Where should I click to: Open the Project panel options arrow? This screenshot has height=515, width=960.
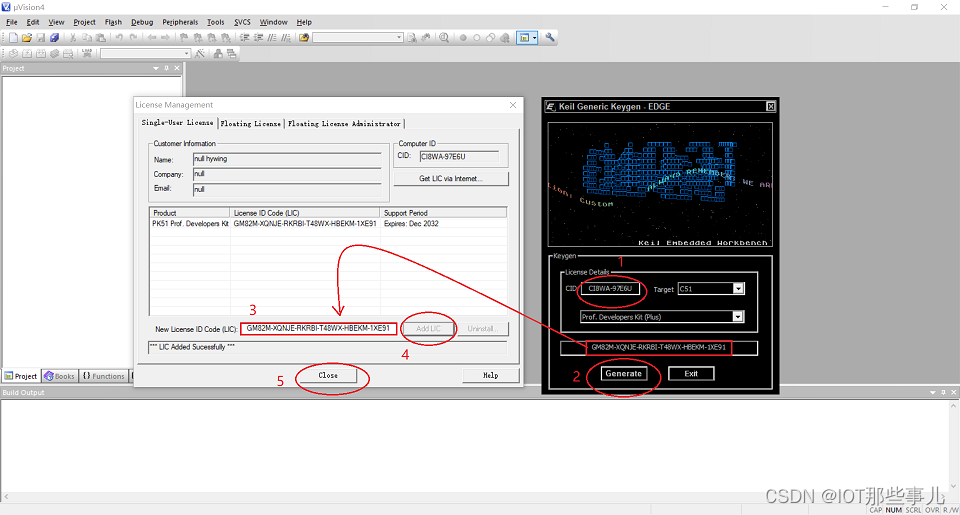156,68
